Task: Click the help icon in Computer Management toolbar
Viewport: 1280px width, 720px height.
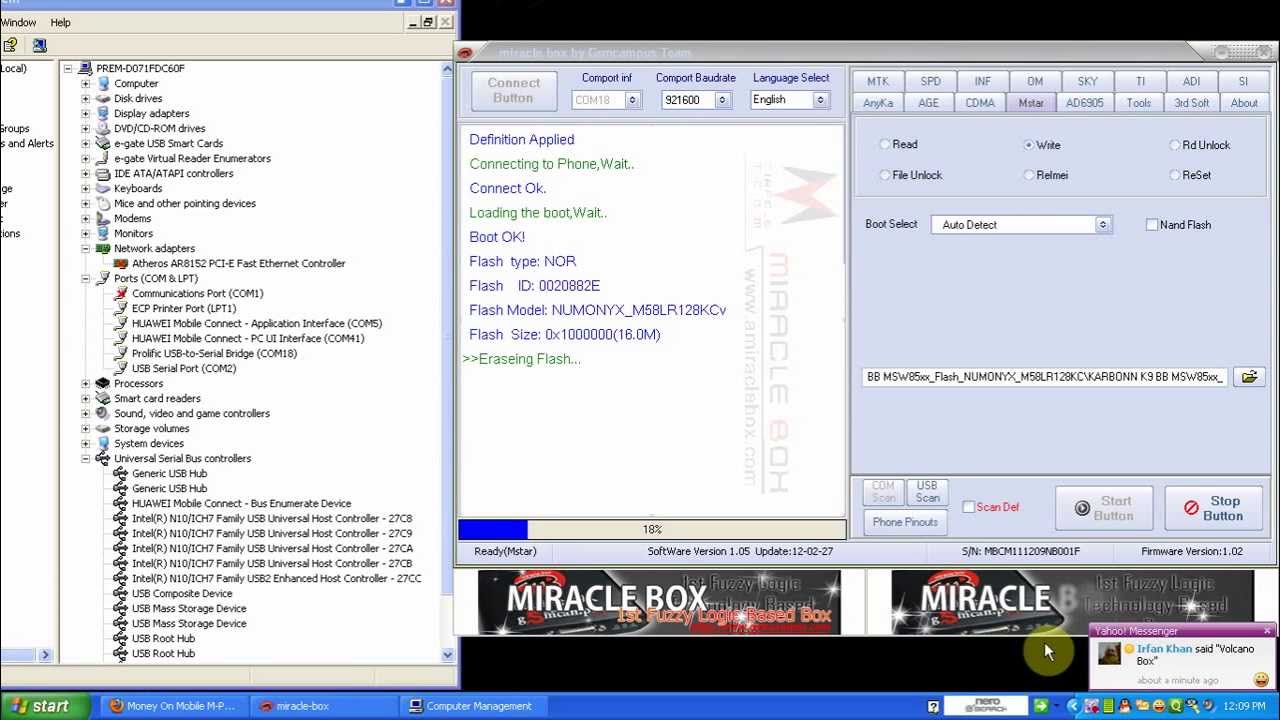Action: click(x=10, y=45)
